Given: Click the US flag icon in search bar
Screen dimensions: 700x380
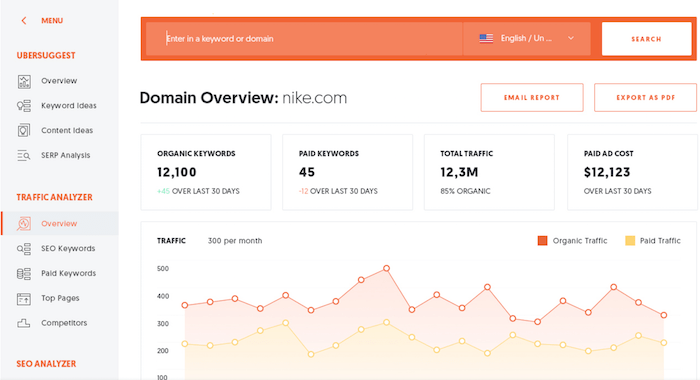Looking at the screenshot, I should coord(486,38).
